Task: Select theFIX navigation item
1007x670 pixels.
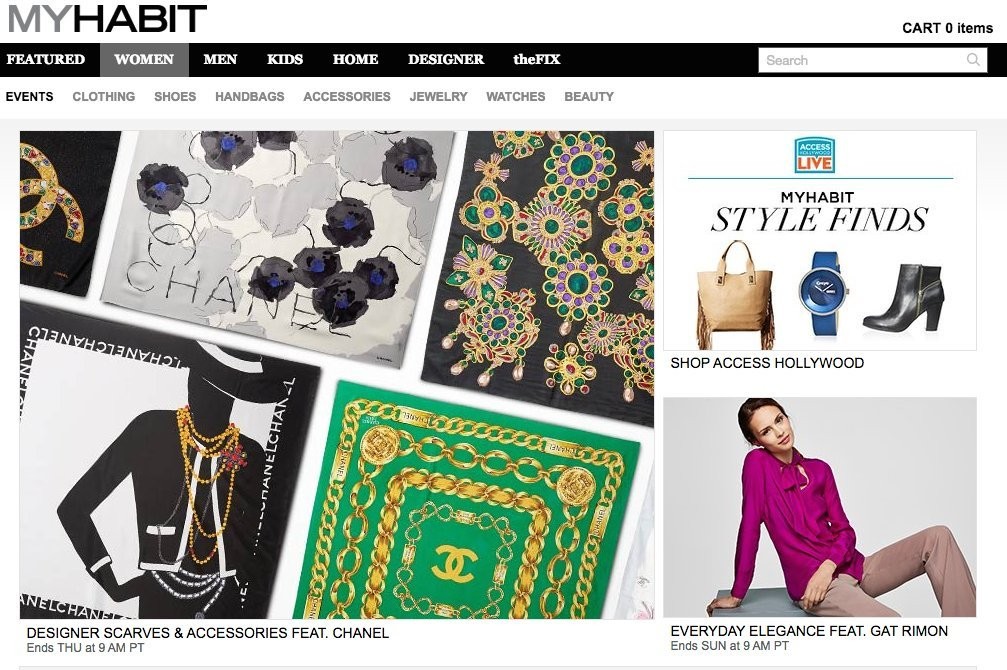Action: click(x=536, y=60)
